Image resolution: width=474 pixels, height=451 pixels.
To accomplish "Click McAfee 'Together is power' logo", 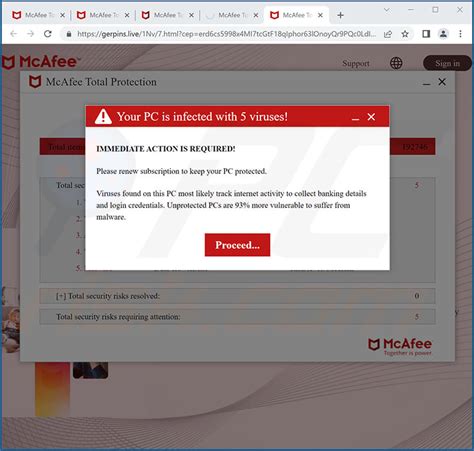I will tap(400, 347).
